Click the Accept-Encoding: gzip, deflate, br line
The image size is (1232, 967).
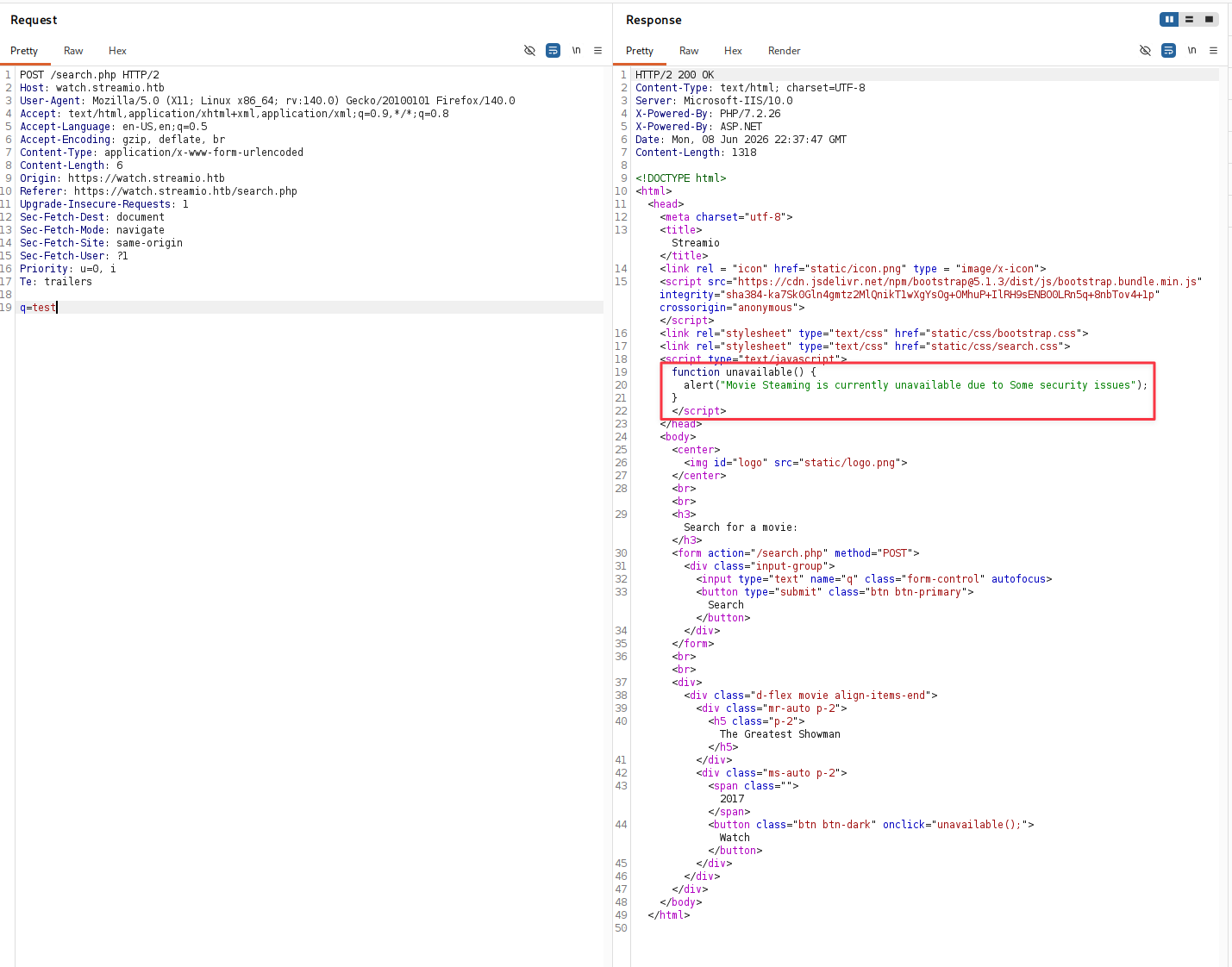coord(122,140)
